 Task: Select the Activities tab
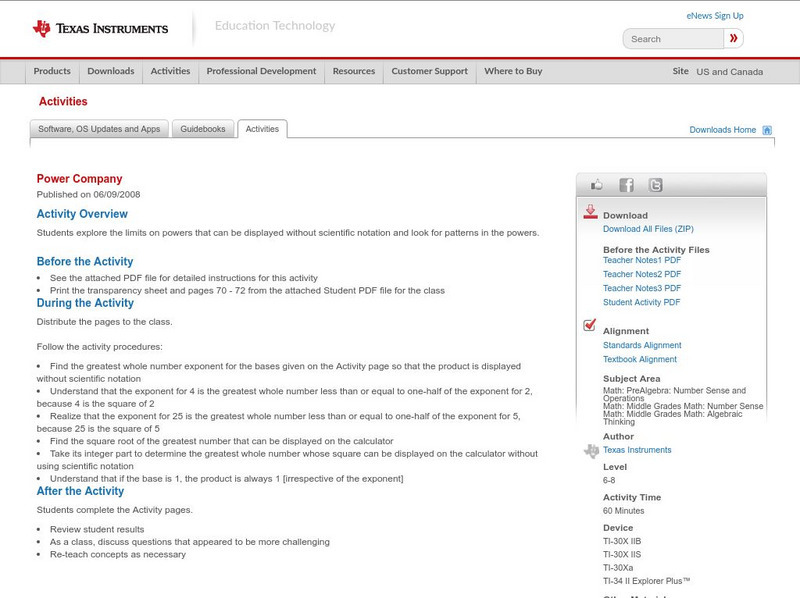coord(263,128)
